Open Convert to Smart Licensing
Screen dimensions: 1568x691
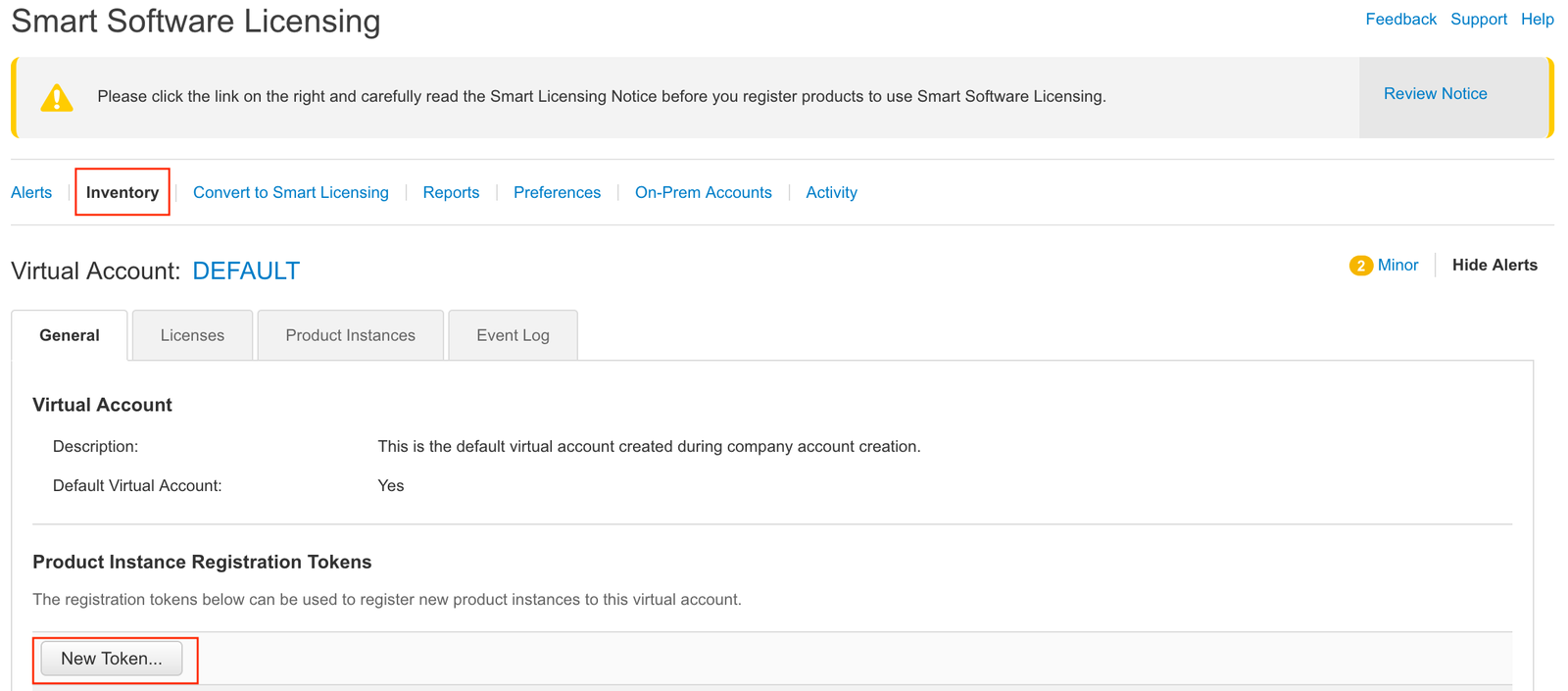coord(291,193)
